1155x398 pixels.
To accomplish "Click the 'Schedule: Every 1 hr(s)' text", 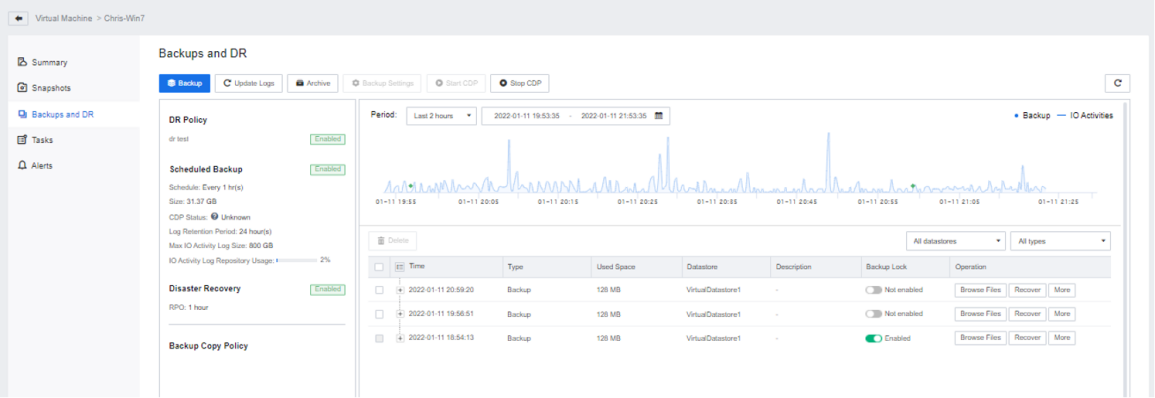I will tap(206, 187).
